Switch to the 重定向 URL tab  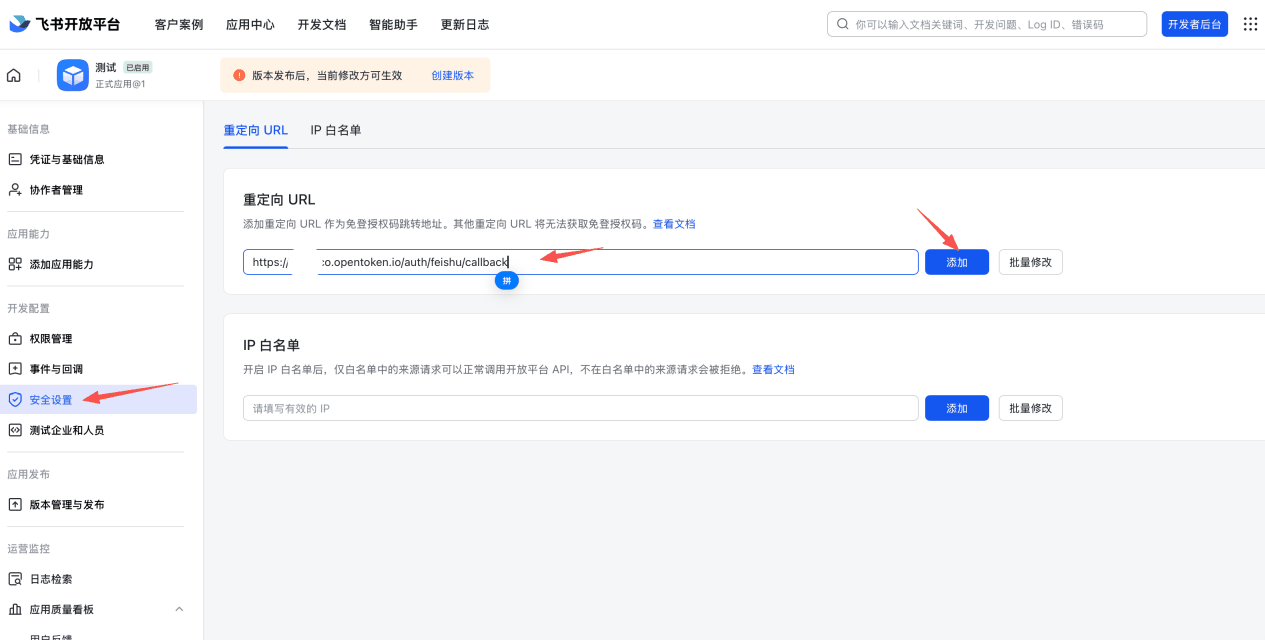[256, 130]
